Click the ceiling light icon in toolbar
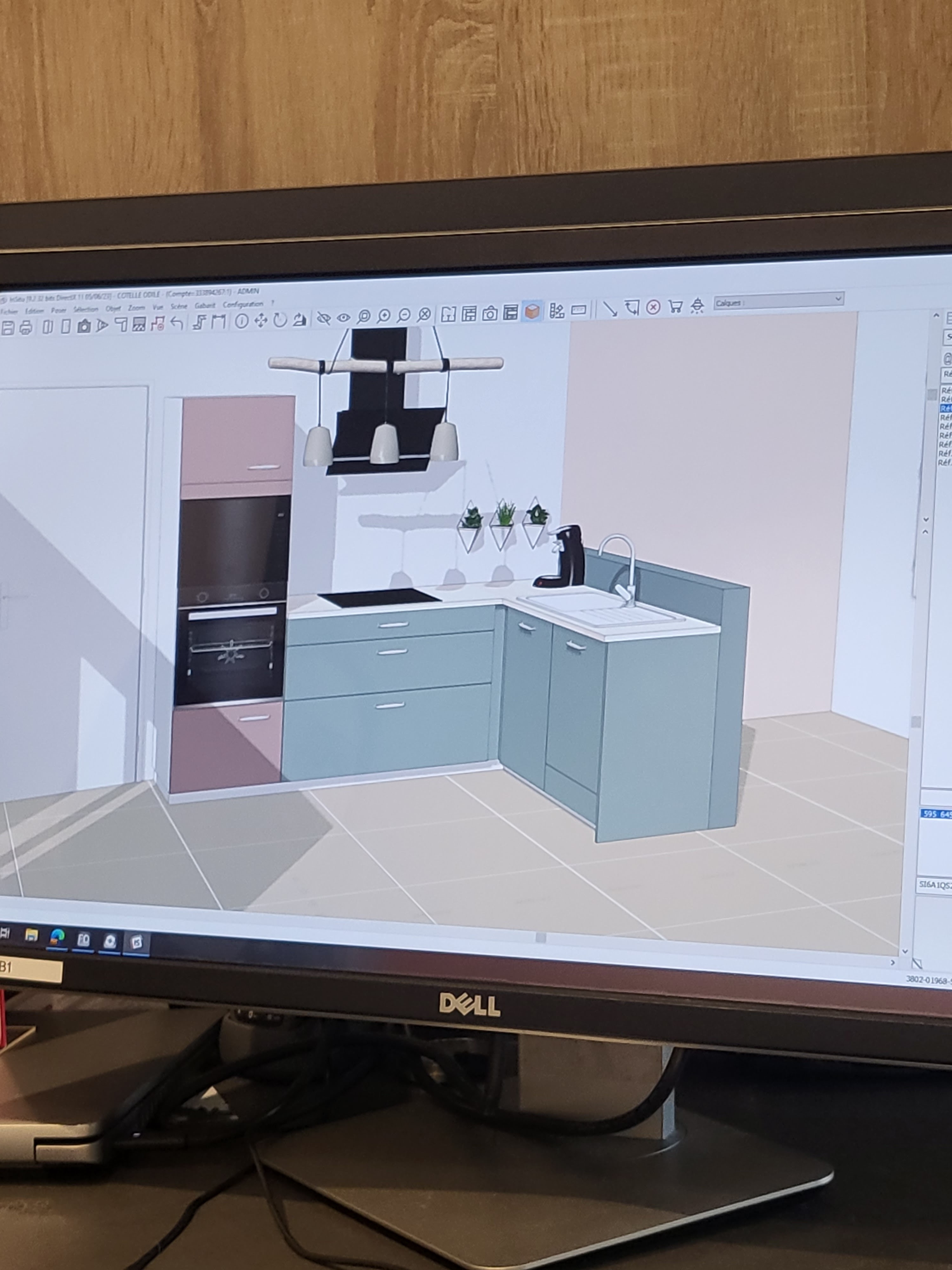 [697, 306]
